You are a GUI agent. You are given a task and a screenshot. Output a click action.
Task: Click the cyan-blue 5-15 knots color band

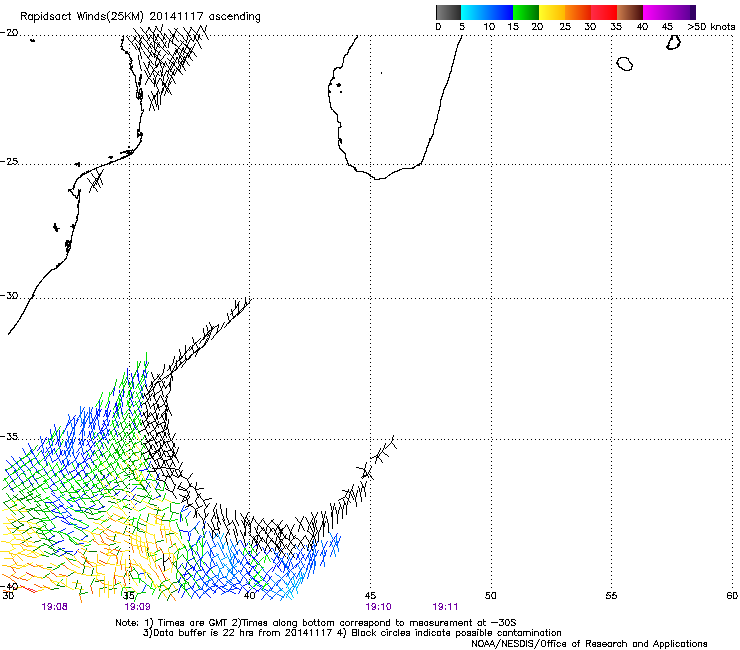487,12
